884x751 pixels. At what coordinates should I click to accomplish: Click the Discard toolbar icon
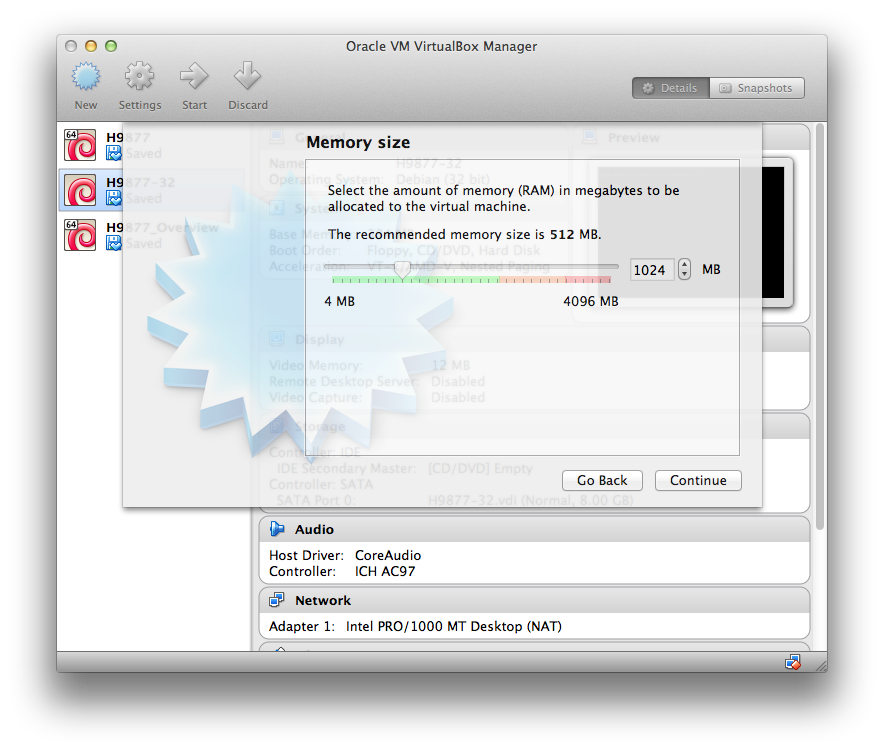pyautogui.click(x=247, y=76)
